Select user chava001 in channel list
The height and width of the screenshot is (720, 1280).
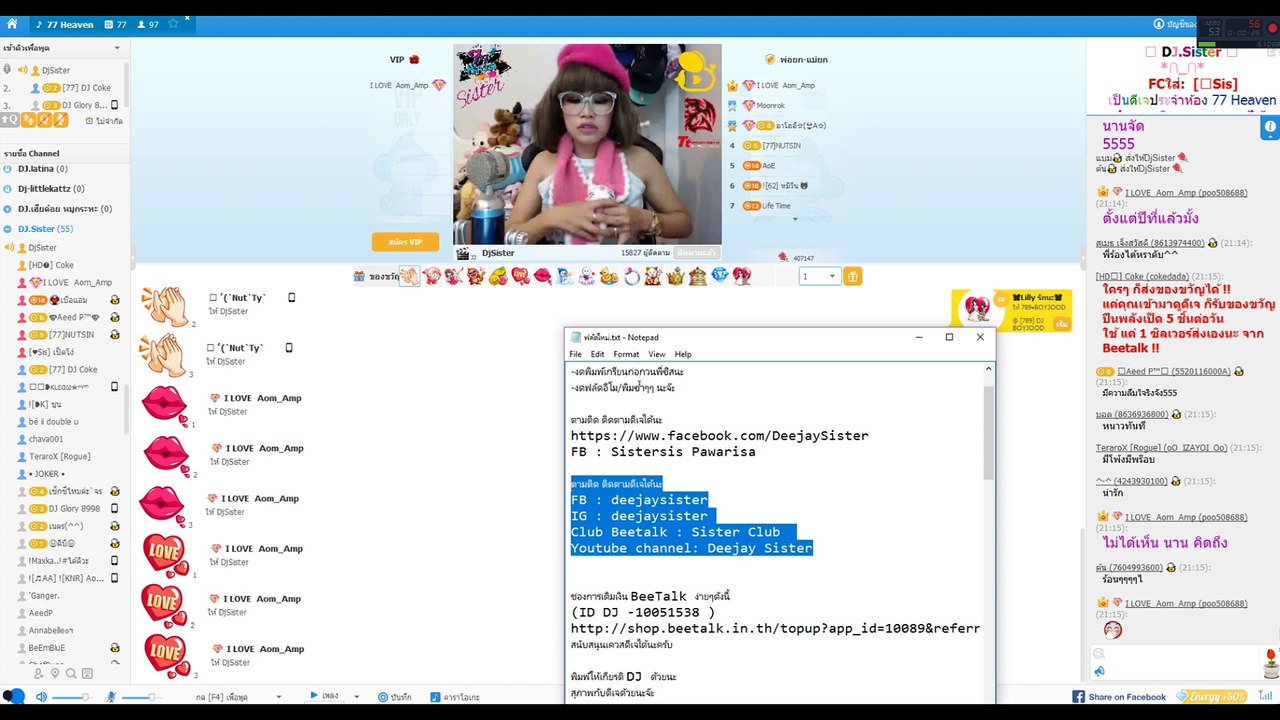pyautogui.click(x=46, y=439)
